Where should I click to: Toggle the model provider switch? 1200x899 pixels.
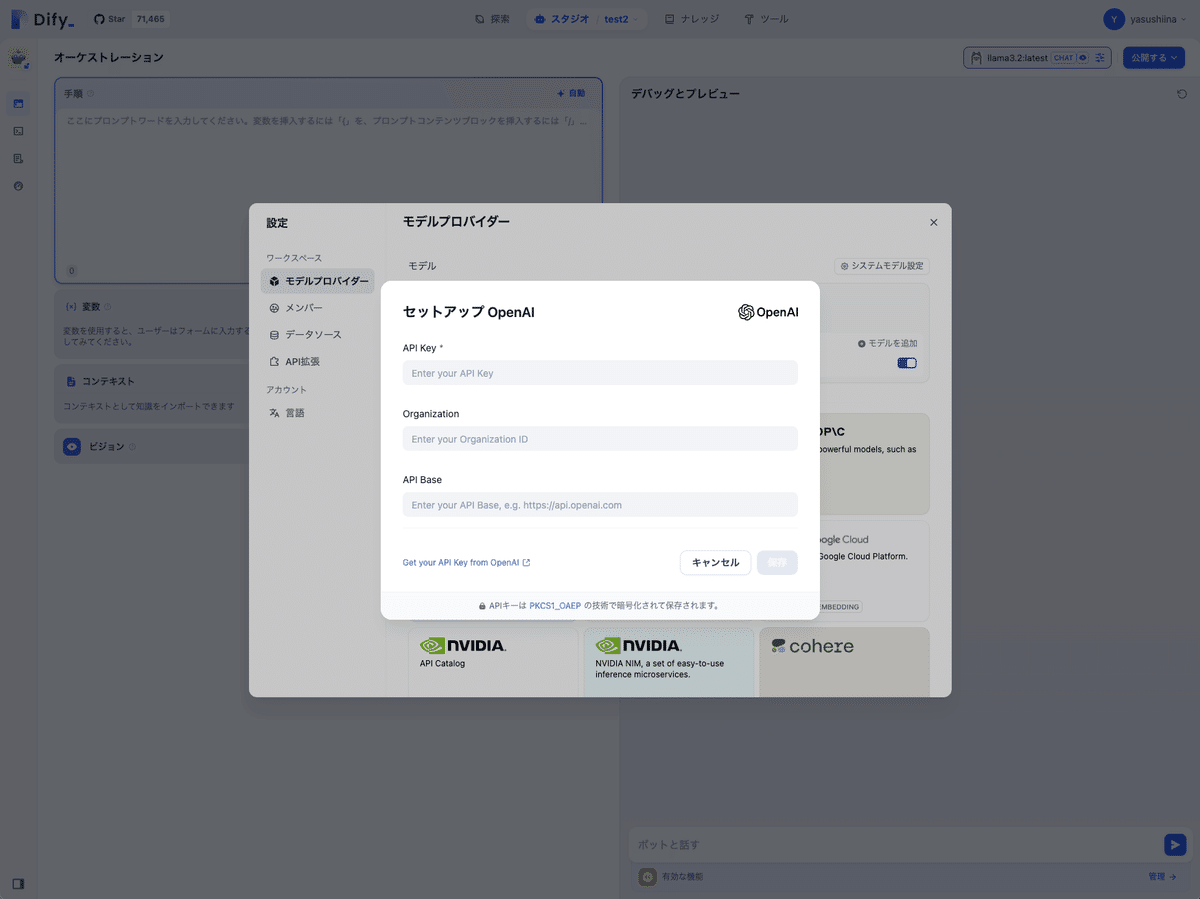(907, 363)
